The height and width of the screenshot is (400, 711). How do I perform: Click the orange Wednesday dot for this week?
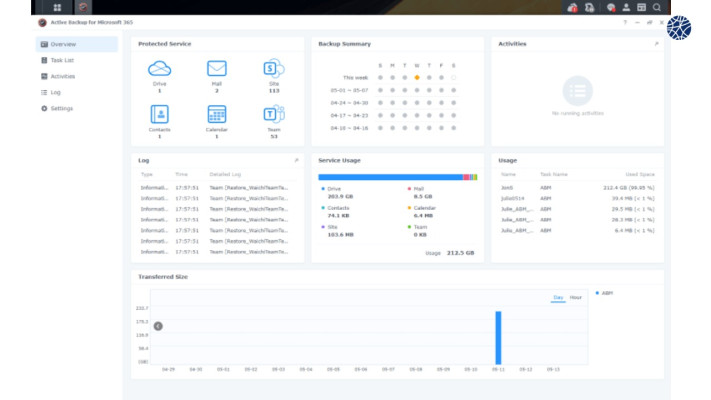(417, 78)
